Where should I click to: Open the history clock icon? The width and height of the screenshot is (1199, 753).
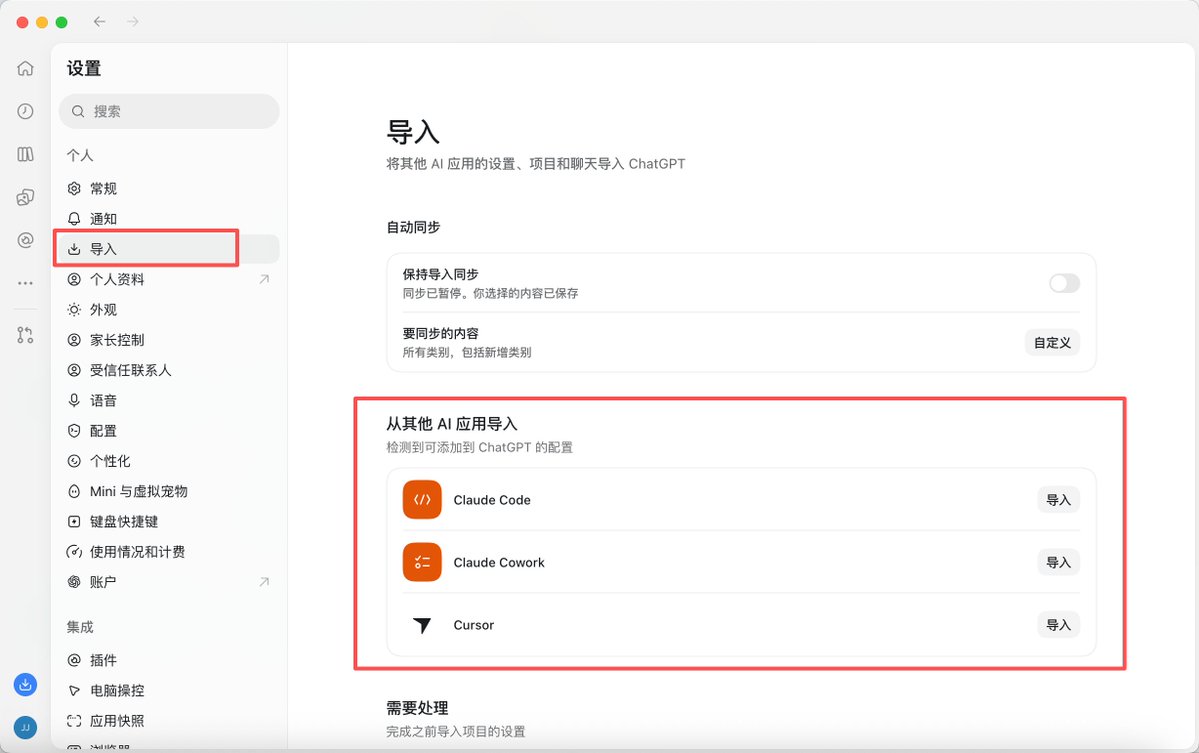(25, 112)
